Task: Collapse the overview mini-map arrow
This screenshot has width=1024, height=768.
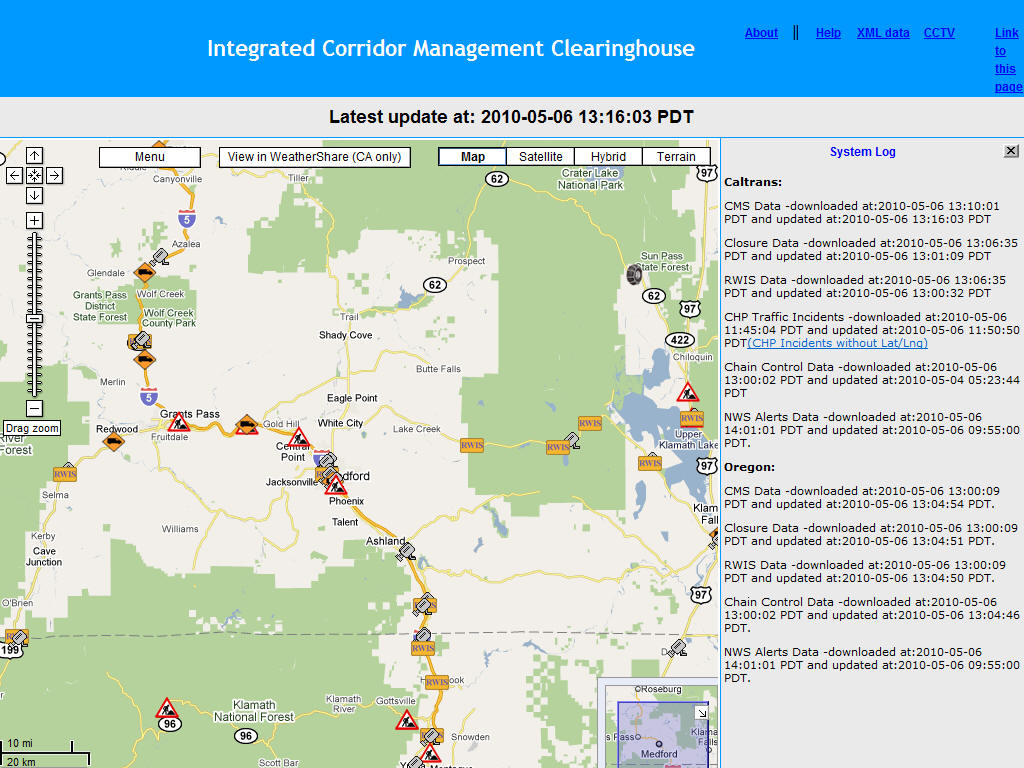Action: pyautogui.click(x=701, y=712)
